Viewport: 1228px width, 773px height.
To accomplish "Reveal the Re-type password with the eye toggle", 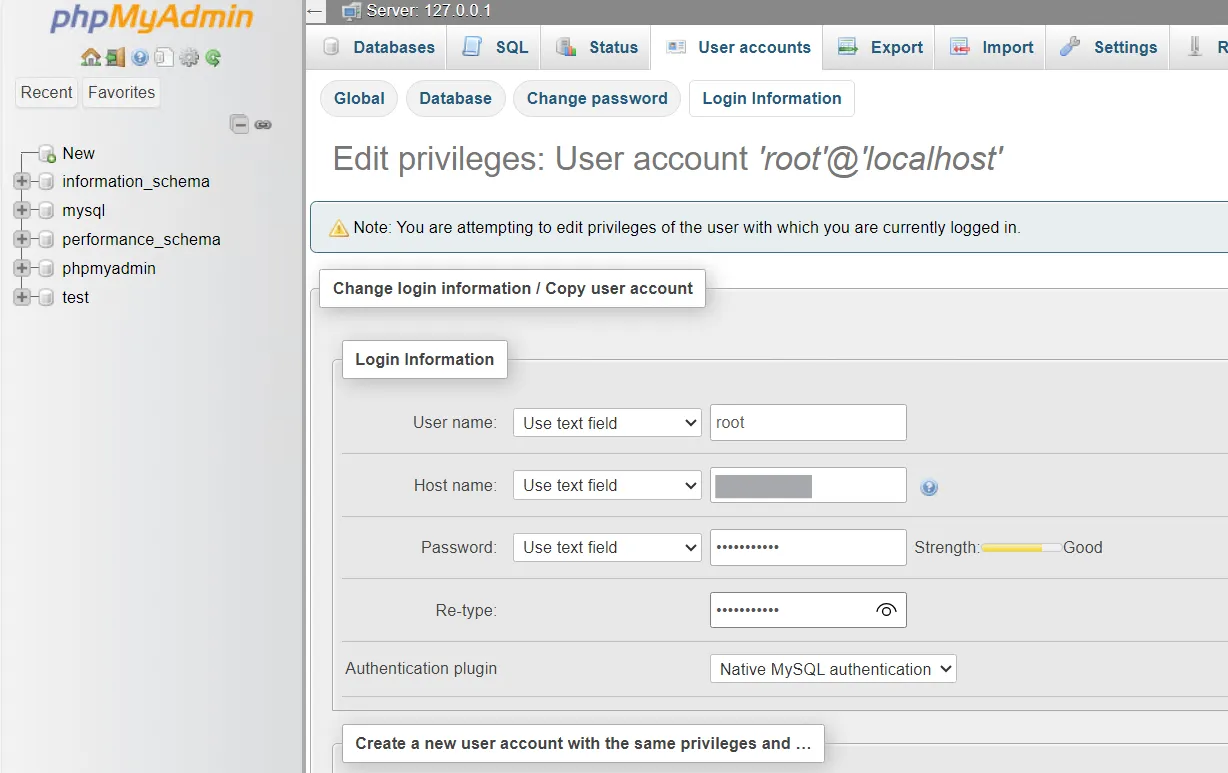I will click(x=885, y=610).
